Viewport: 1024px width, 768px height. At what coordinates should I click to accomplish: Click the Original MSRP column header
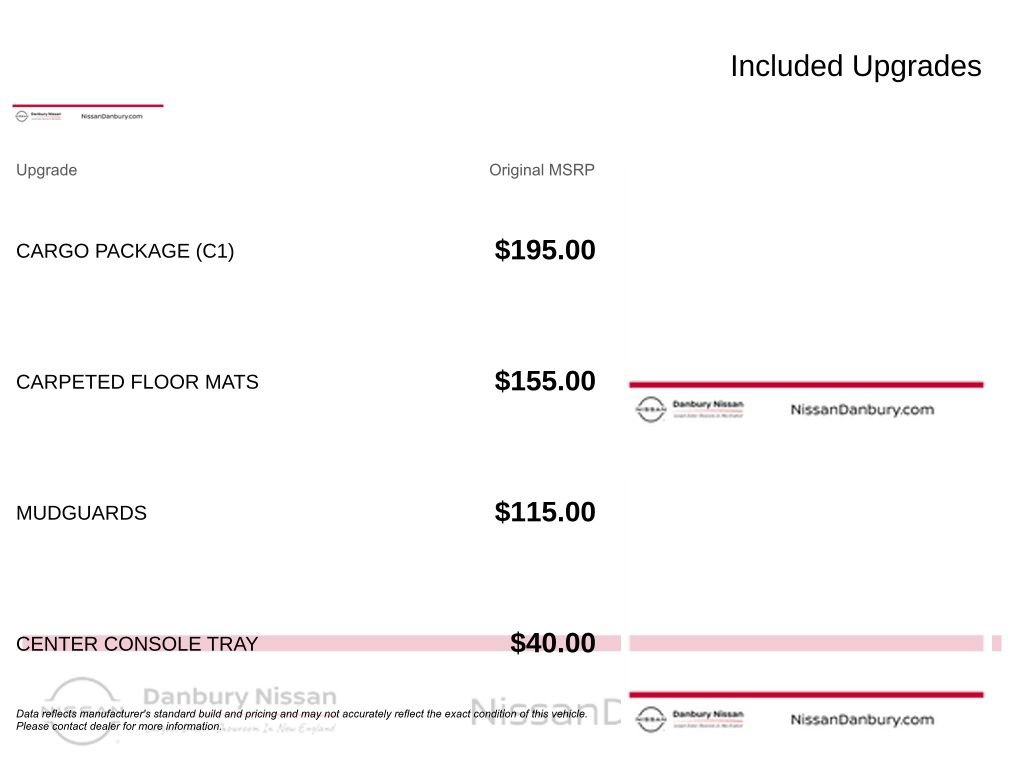[x=541, y=170]
